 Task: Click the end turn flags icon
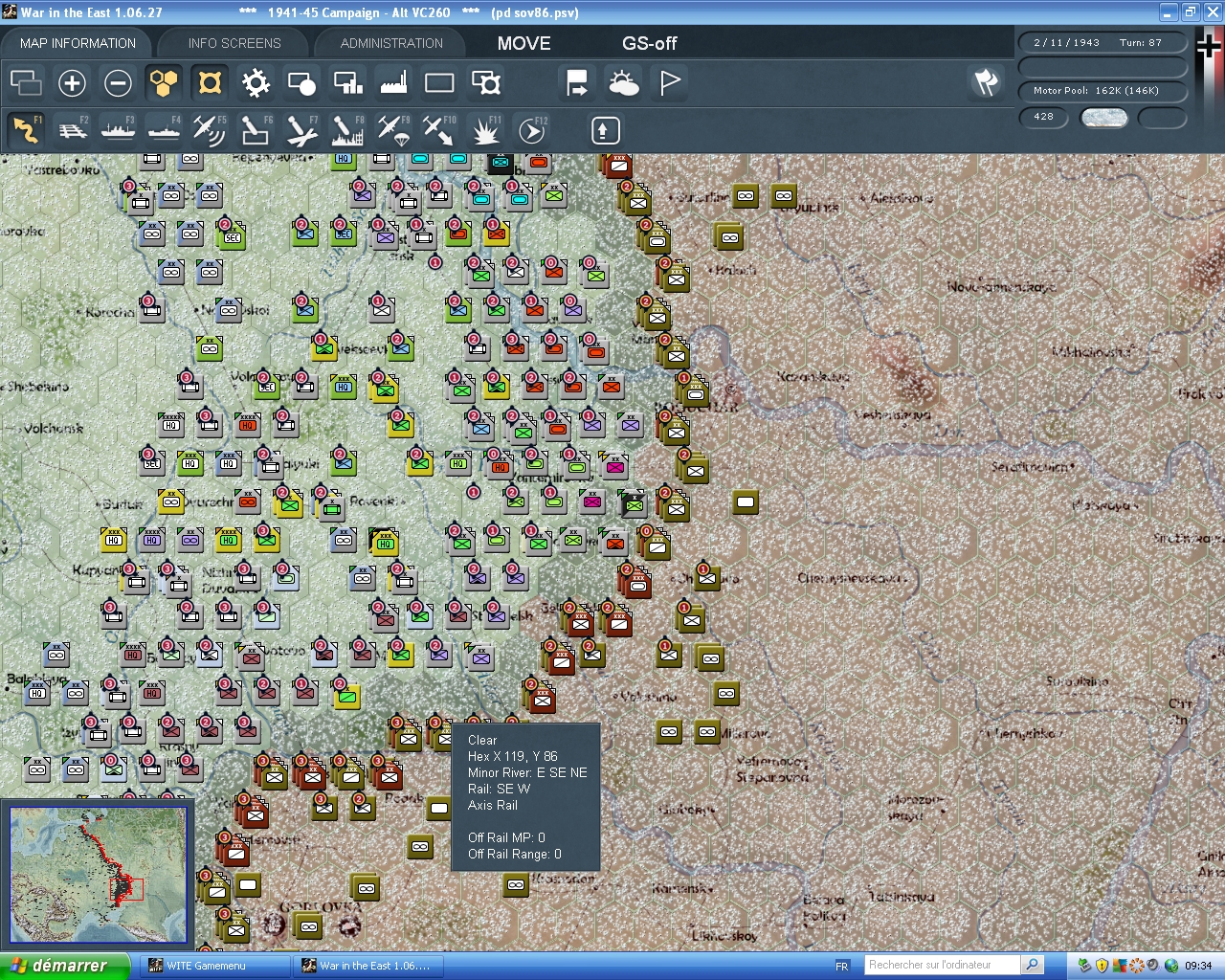coord(986,83)
